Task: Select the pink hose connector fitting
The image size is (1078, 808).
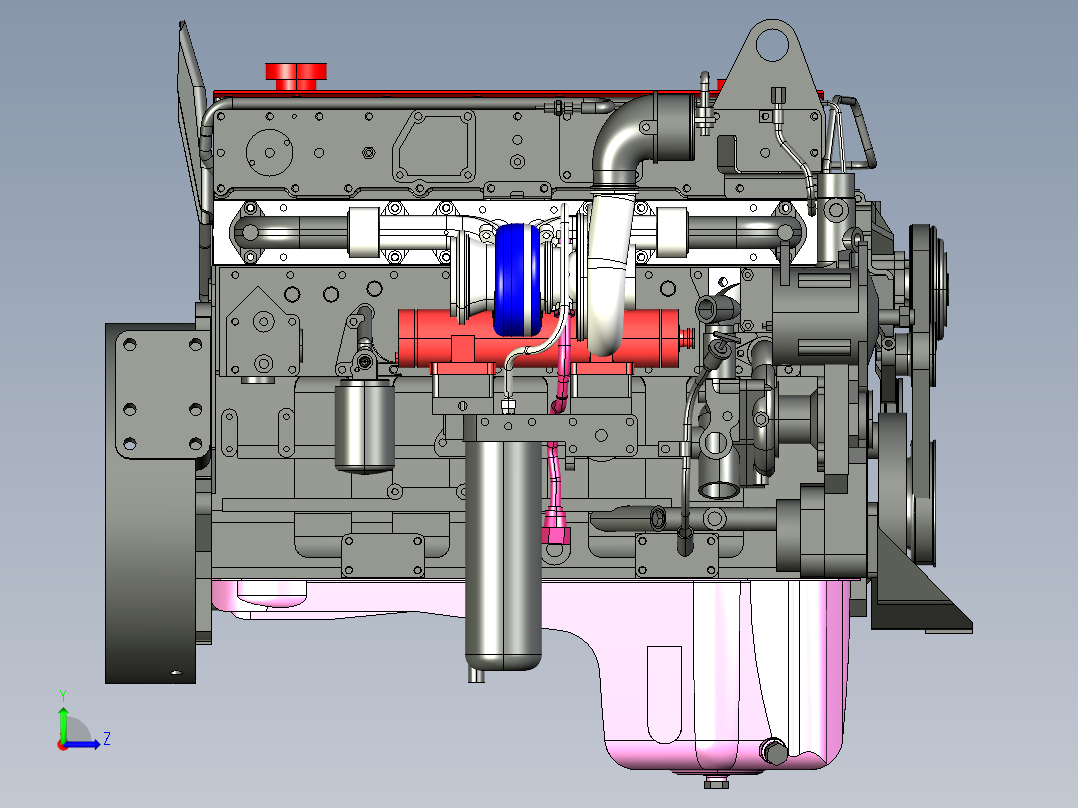Action: pyautogui.click(x=556, y=525)
